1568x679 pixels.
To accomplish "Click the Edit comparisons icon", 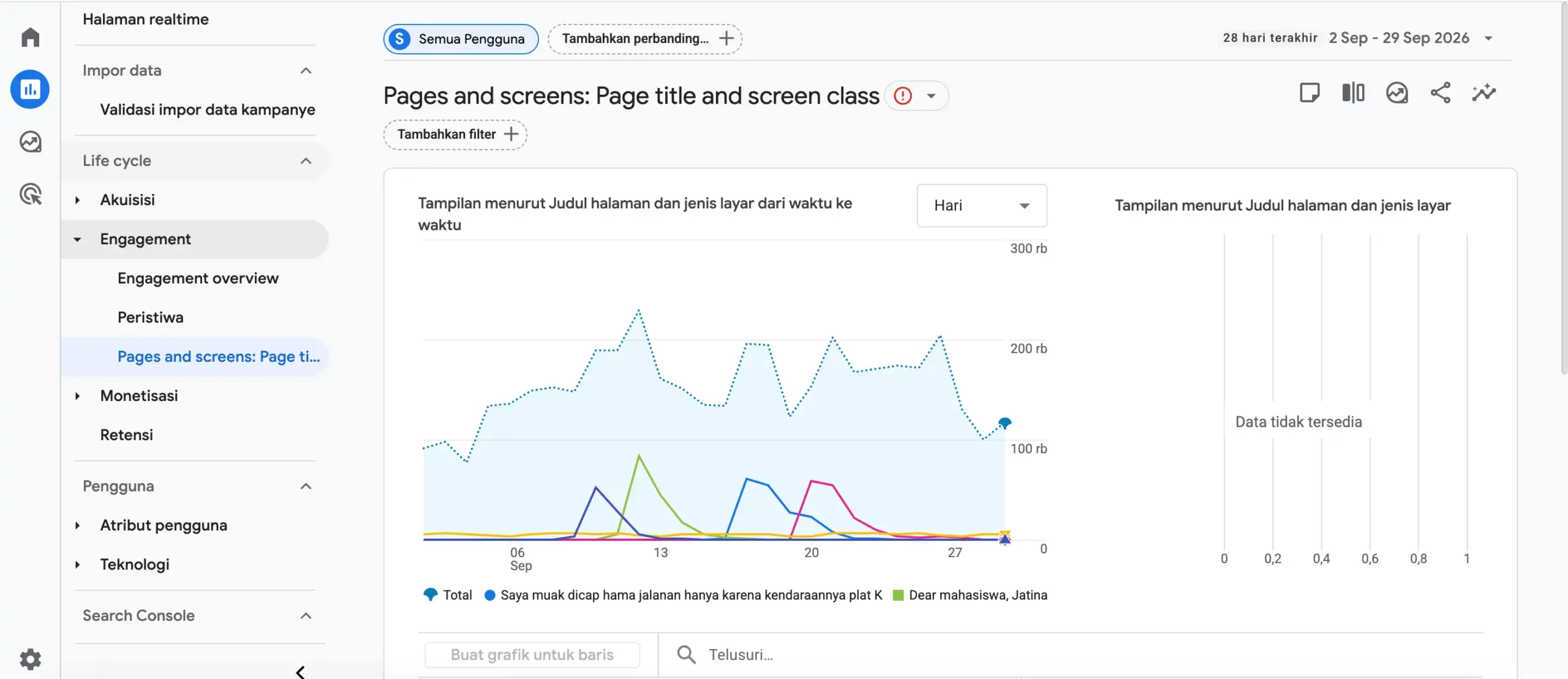I will 1353,93.
